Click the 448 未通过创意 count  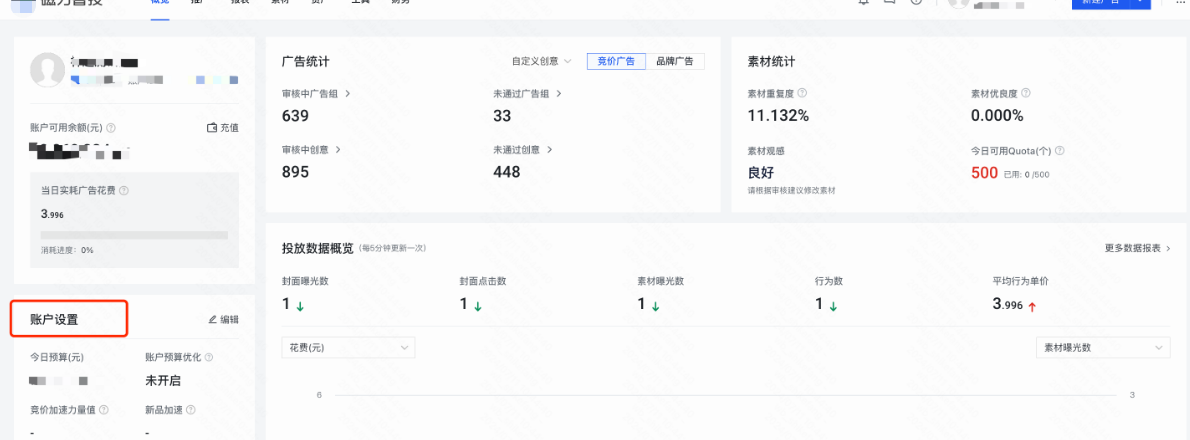[x=507, y=172]
